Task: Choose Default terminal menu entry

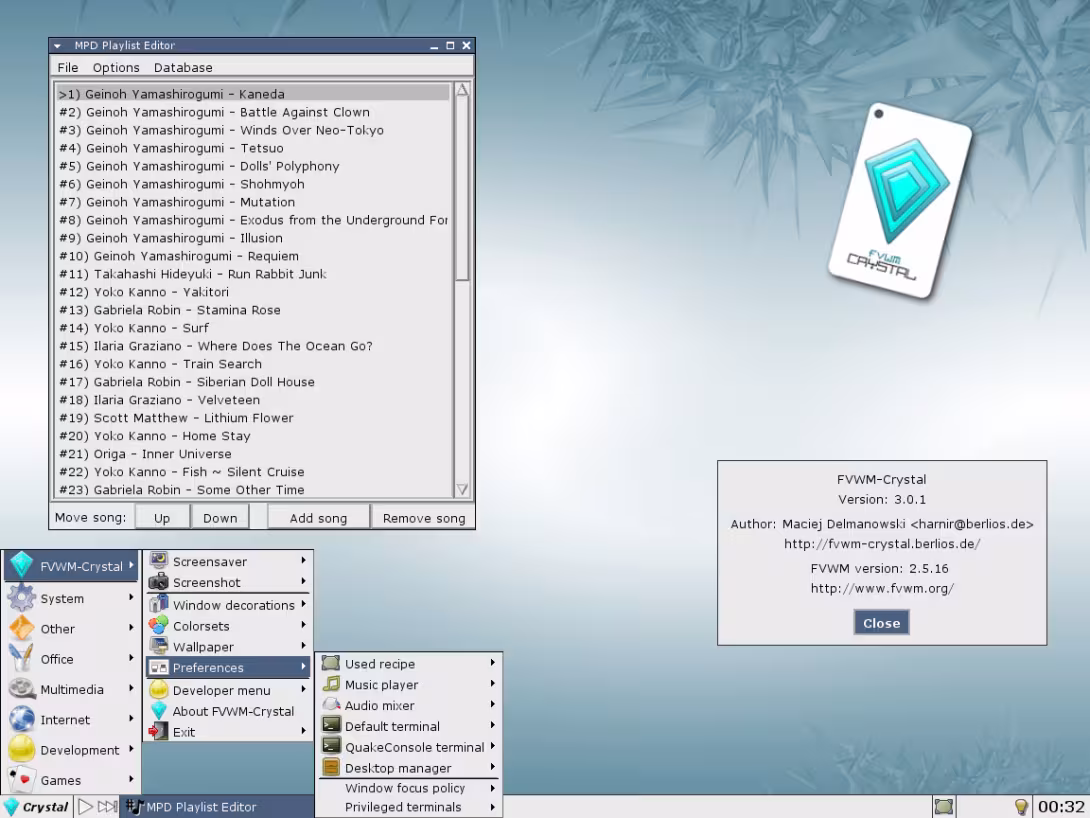Action: [x=409, y=726]
